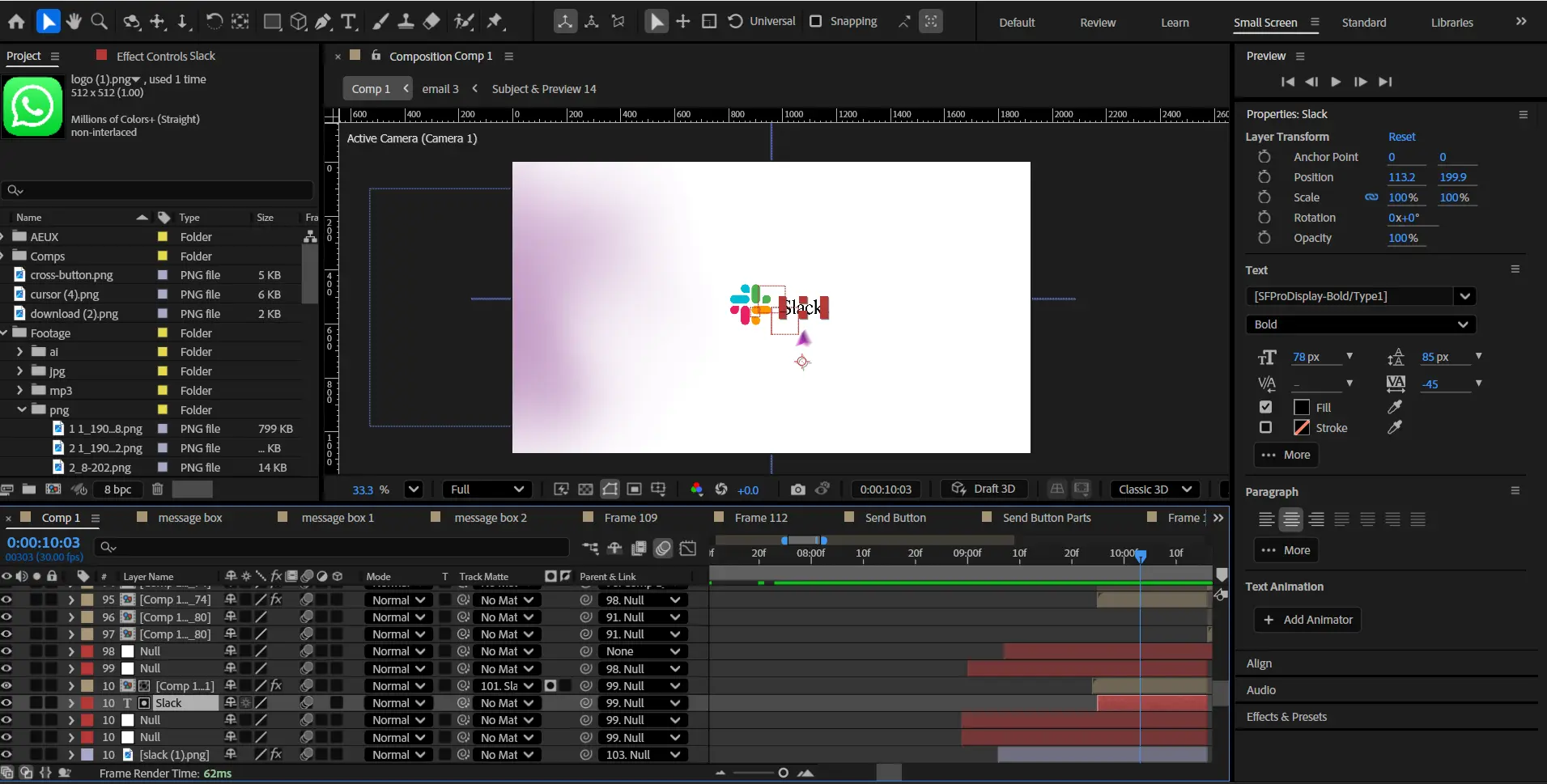Click the Home icon
Viewport: 1547px width, 784px height.
coord(16,22)
